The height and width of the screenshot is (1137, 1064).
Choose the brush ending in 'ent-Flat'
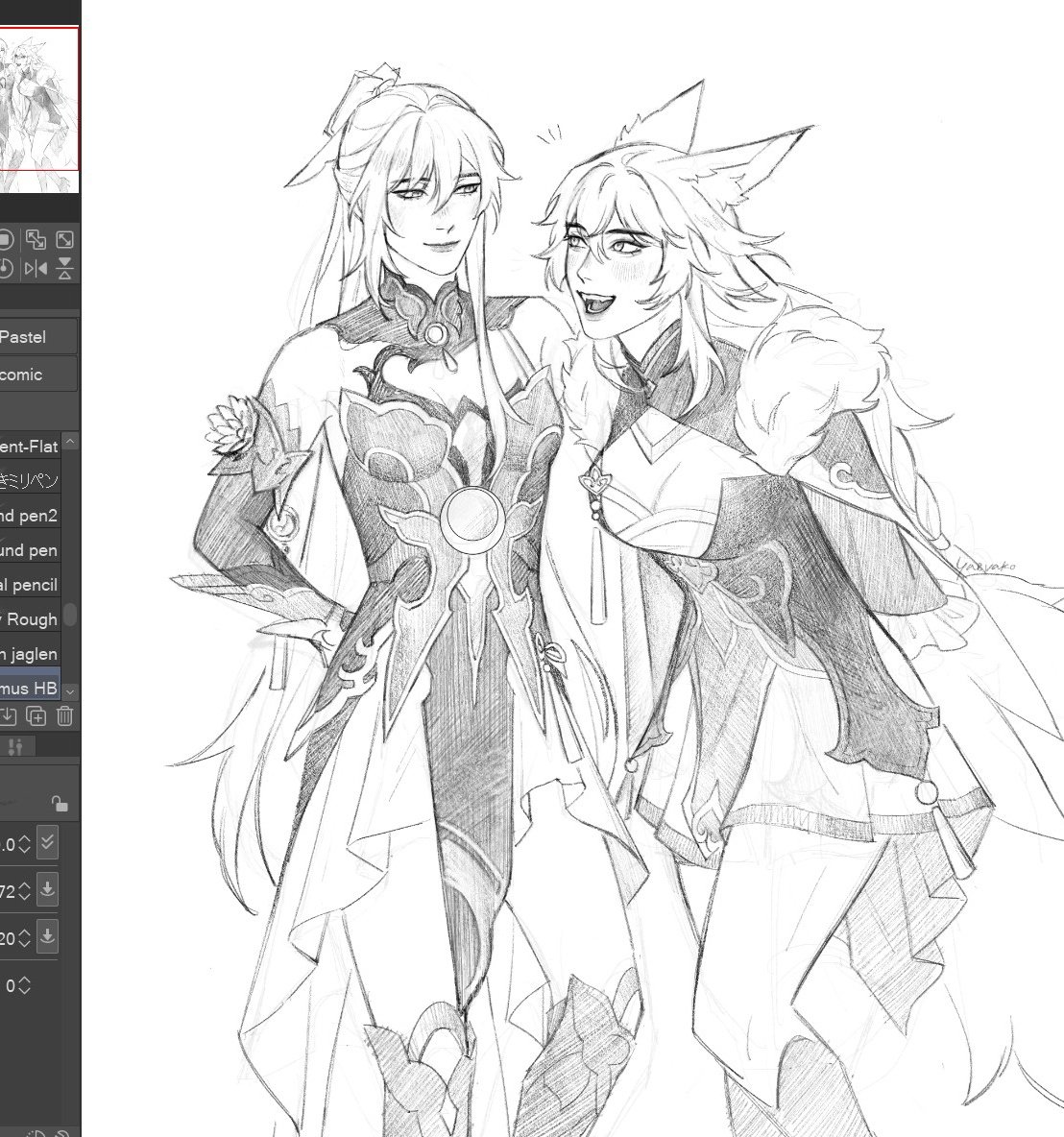coord(30,447)
